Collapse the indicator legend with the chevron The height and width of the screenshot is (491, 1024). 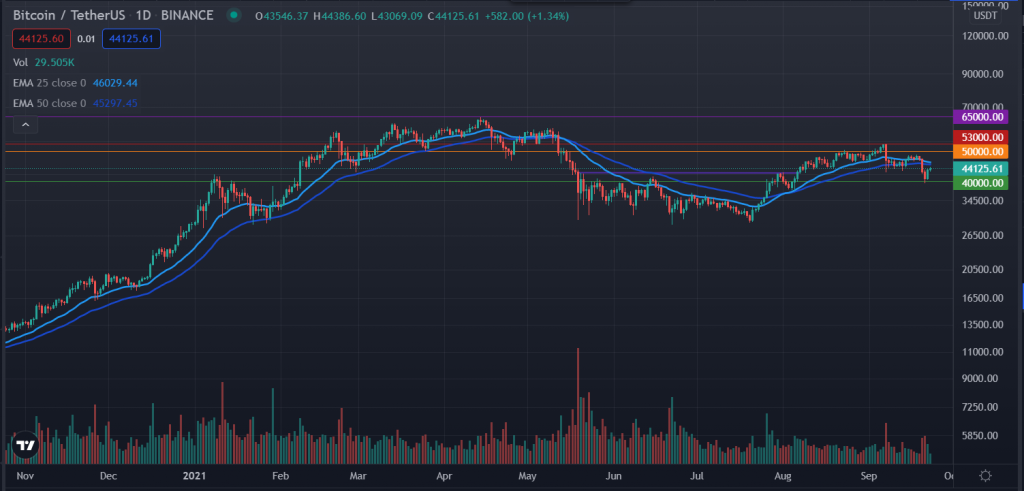click(x=25, y=124)
